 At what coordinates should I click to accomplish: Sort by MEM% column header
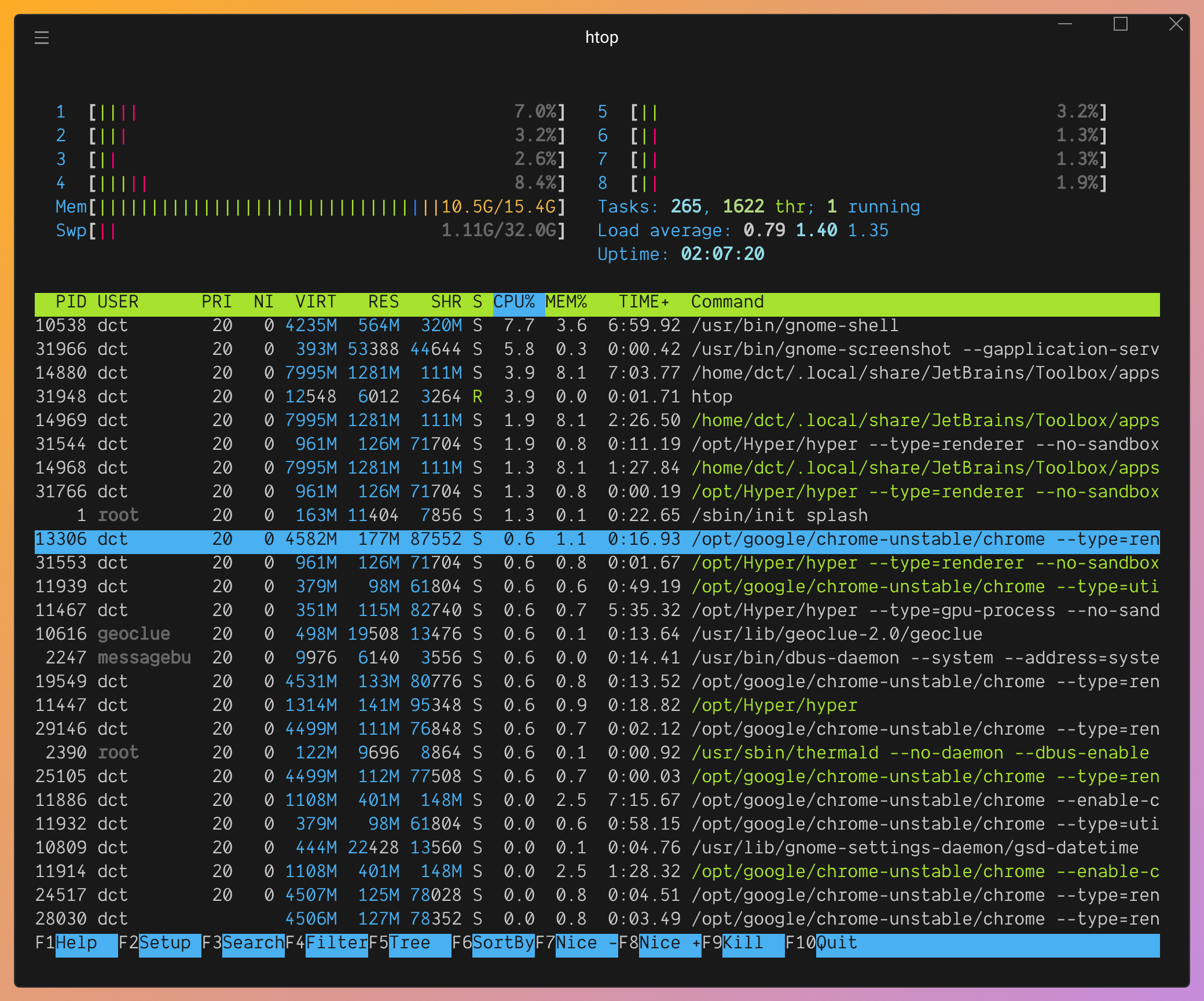tap(566, 302)
